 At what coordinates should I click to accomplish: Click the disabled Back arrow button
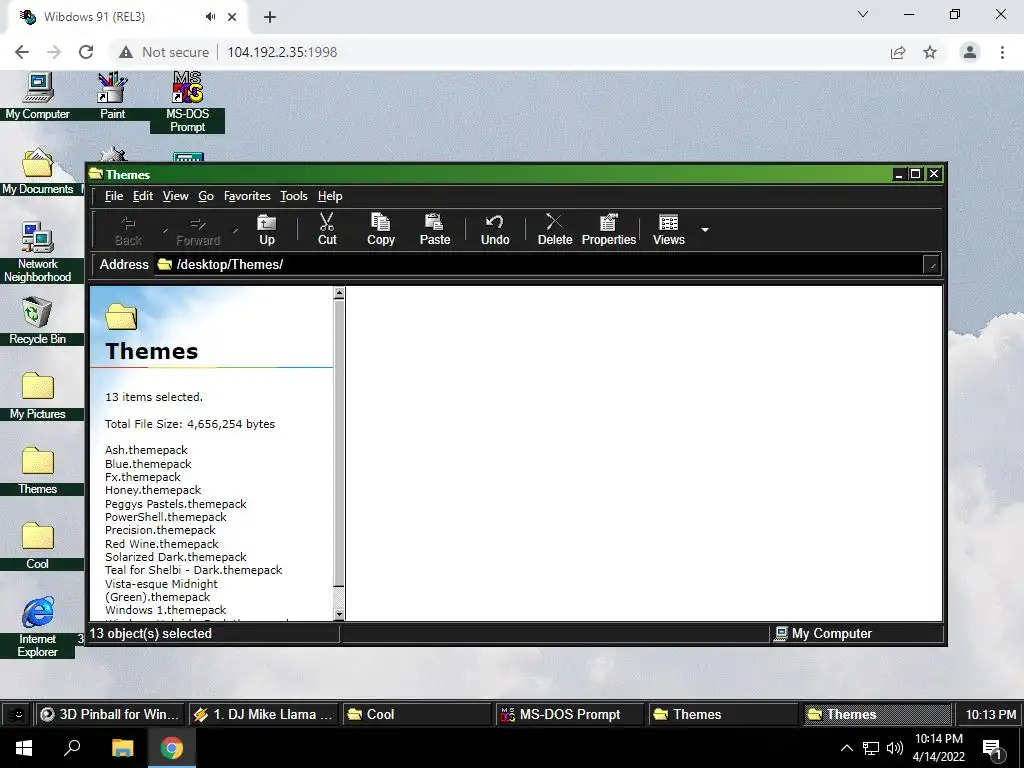tap(128, 229)
